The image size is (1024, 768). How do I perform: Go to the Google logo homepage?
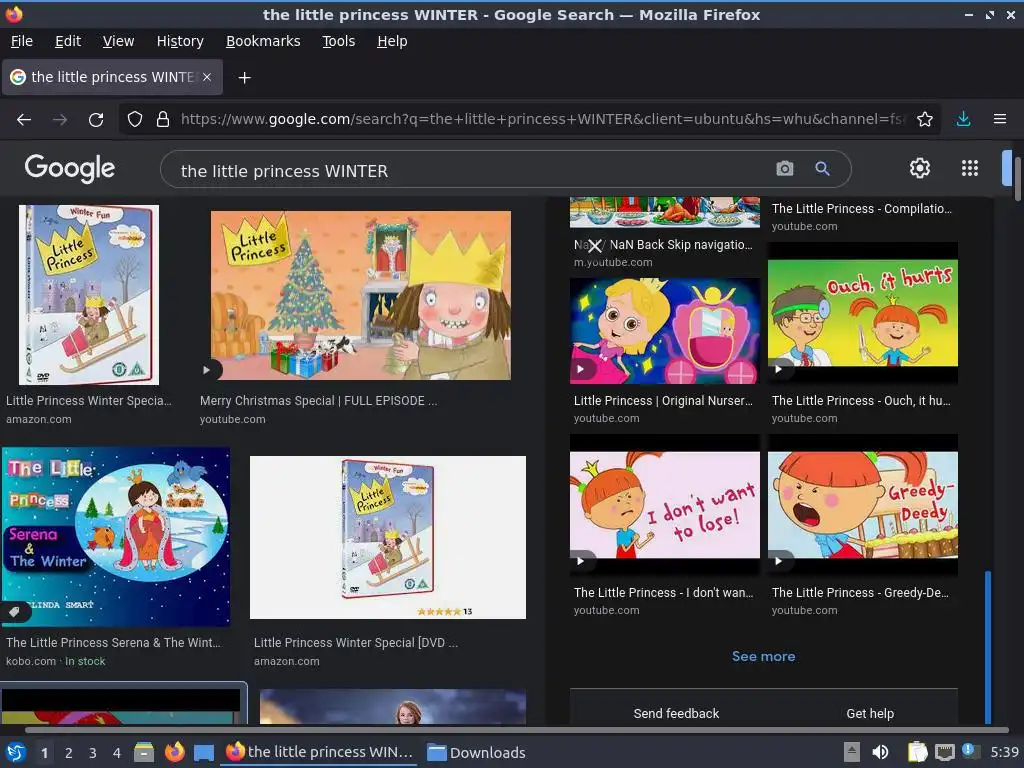(x=70, y=168)
